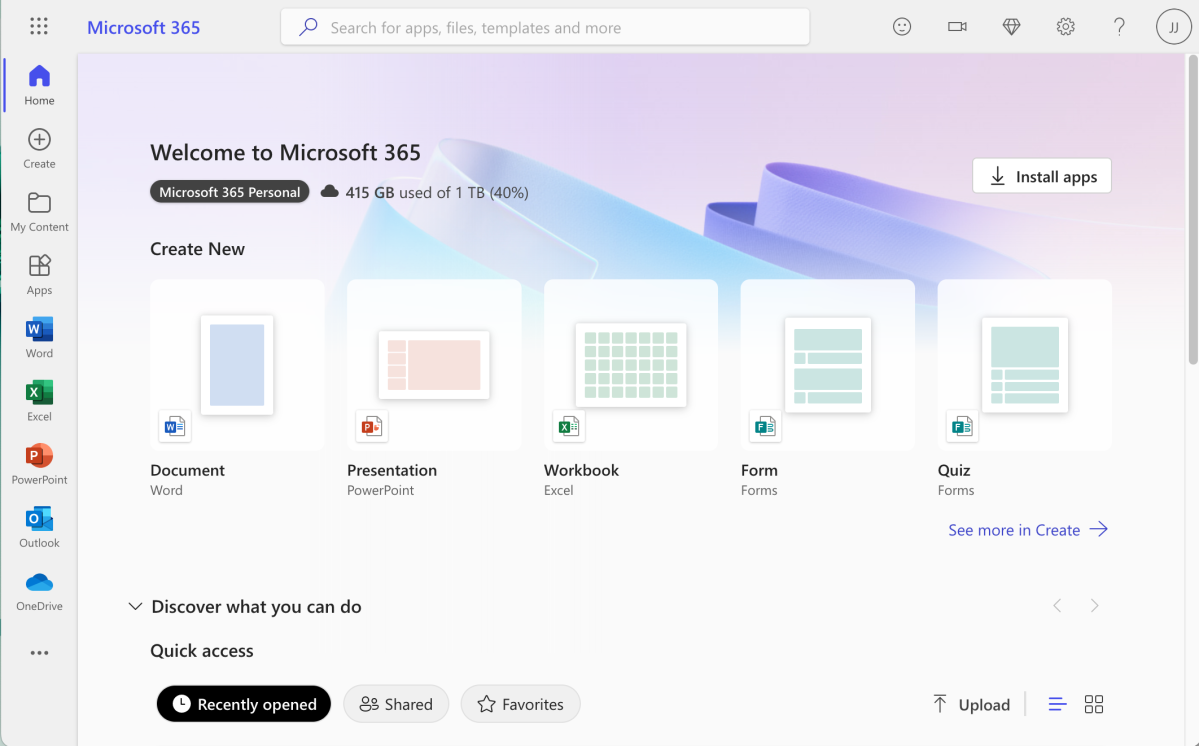This screenshot has height=746, width=1199.
Task: Open the app launcher waffle icon
Action: pyautogui.click(x=39, y=27)
